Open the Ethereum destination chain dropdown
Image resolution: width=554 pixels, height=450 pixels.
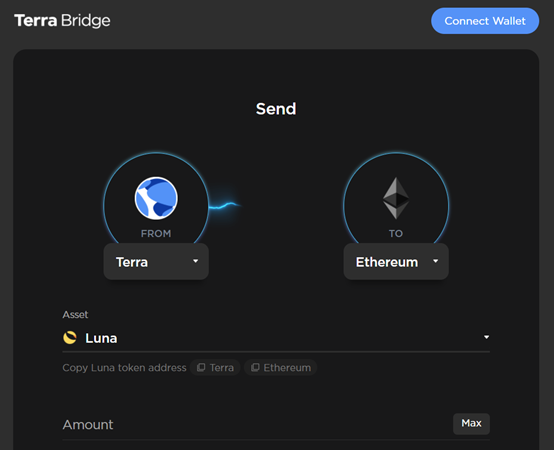[396, 262]
